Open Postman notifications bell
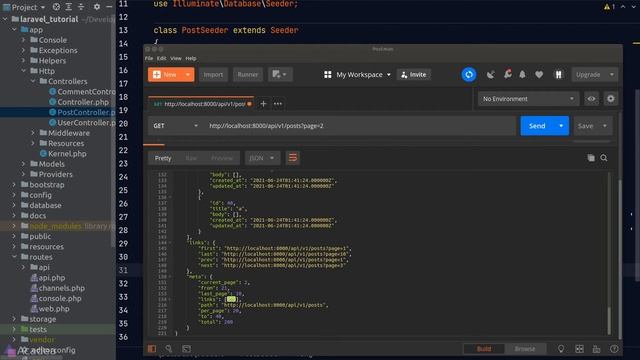640x360 pixels. click(522, 75)
